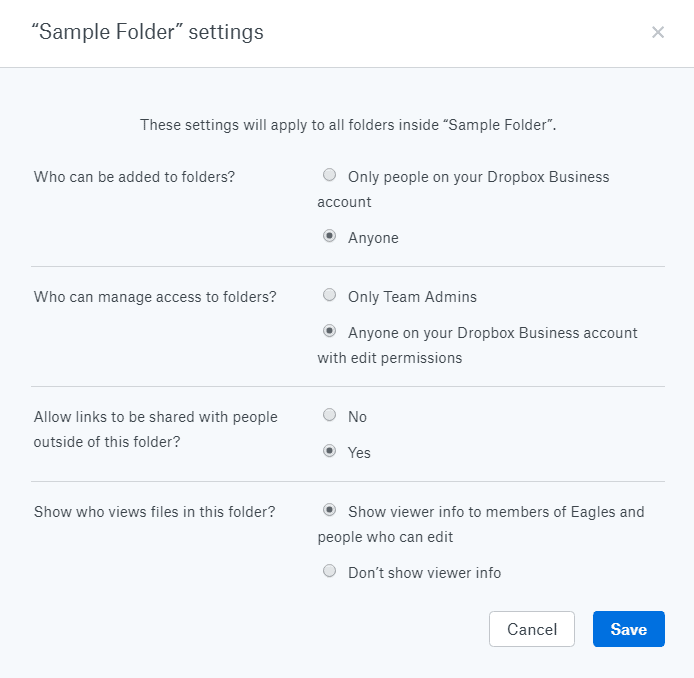Click the 'These settings will apply' description text
This screenshot has width=694, height=678.
tap(348, 125)
